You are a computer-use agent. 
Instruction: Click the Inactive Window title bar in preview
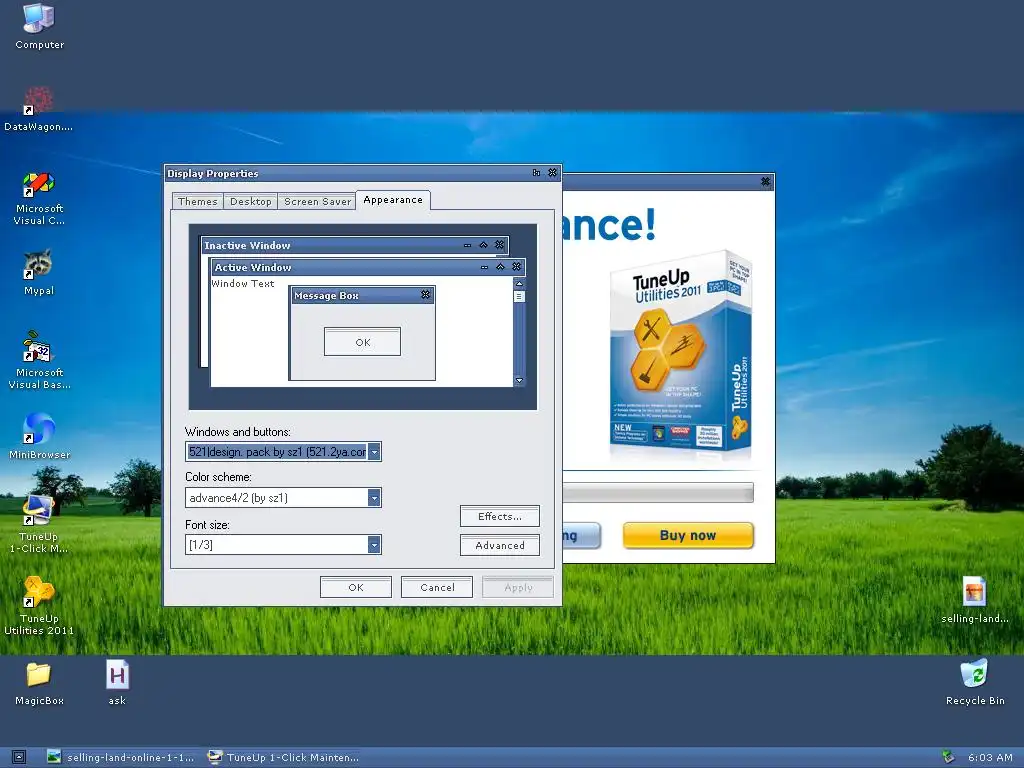coord(354,246)
